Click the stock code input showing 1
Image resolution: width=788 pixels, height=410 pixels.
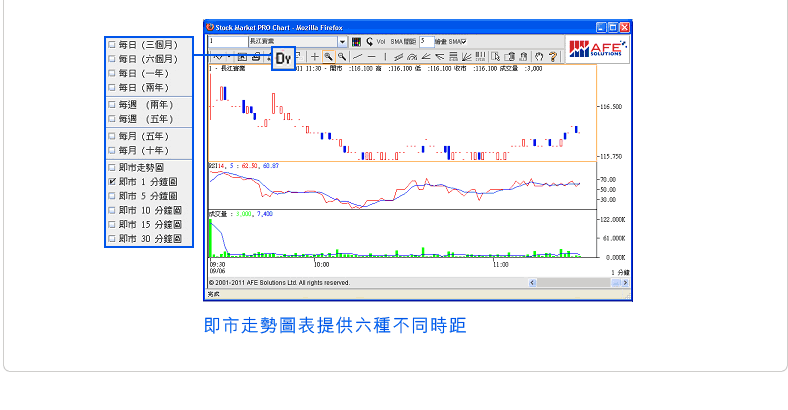coord(228,41)
